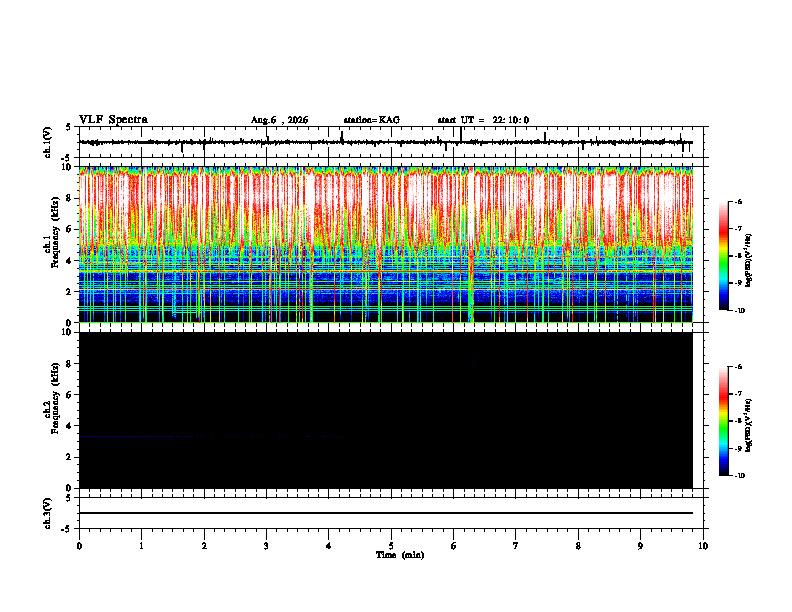Click the 8 minute tick label on time axis

tap(578, 546)
